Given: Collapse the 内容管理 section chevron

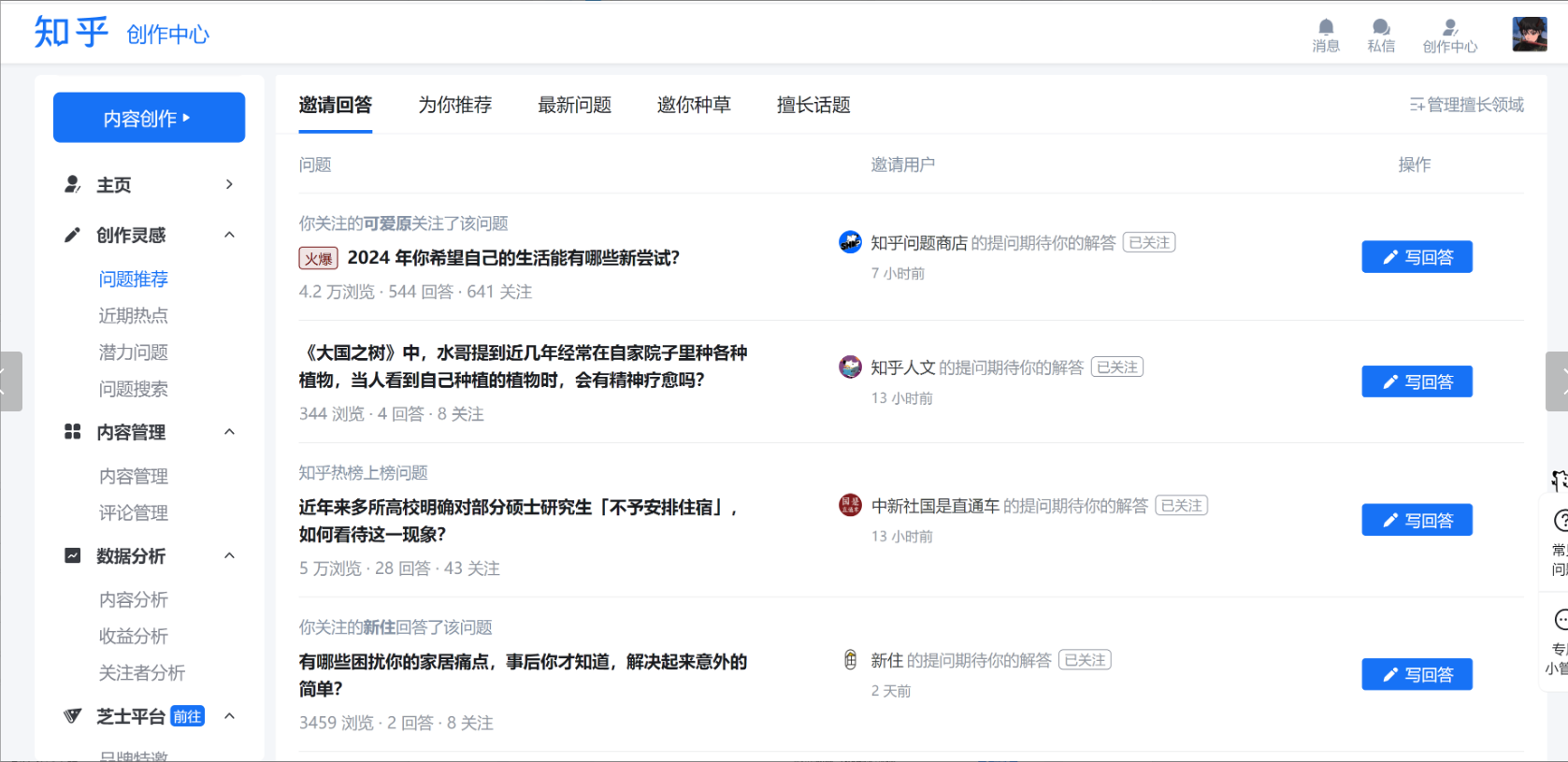Looking at the screenshot, I should (229, 432).
